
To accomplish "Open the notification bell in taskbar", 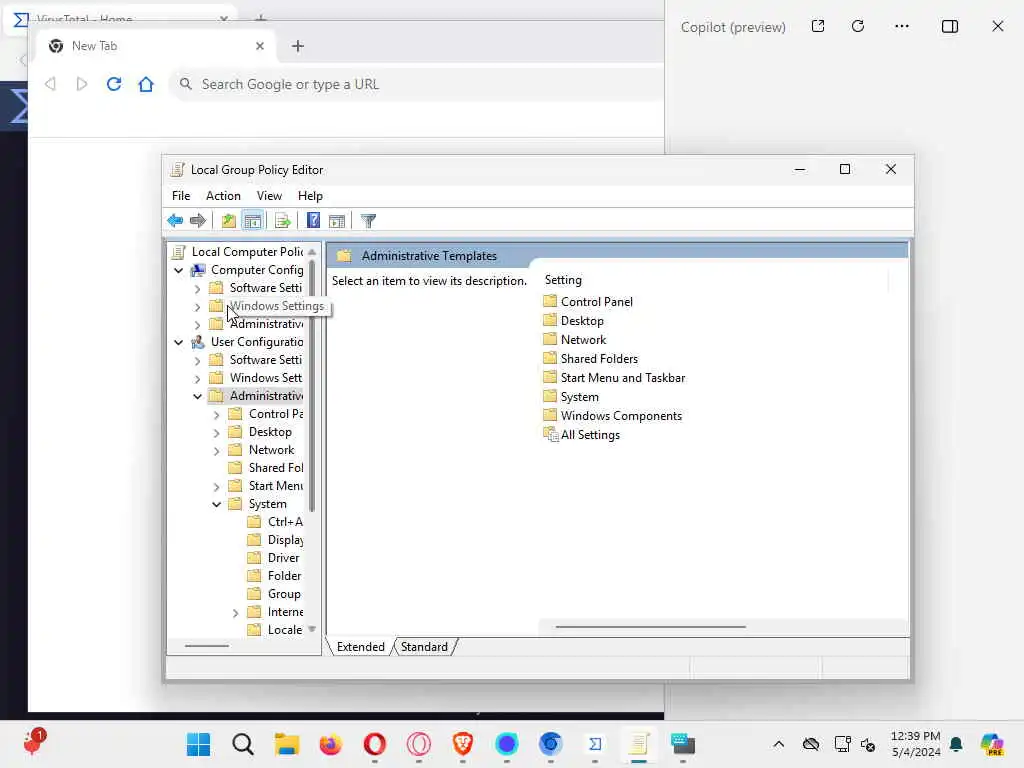I will [x=956, y=744].
